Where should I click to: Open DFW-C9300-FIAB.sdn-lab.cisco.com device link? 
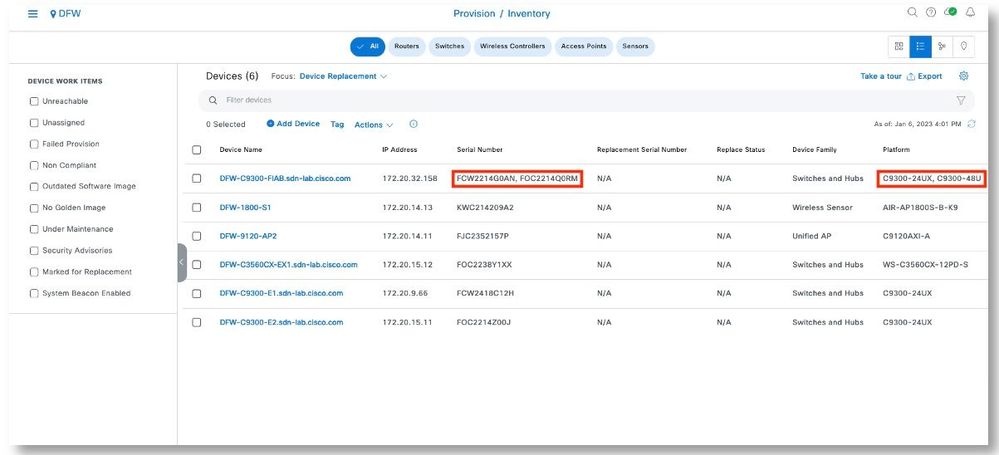click(285, 178)
